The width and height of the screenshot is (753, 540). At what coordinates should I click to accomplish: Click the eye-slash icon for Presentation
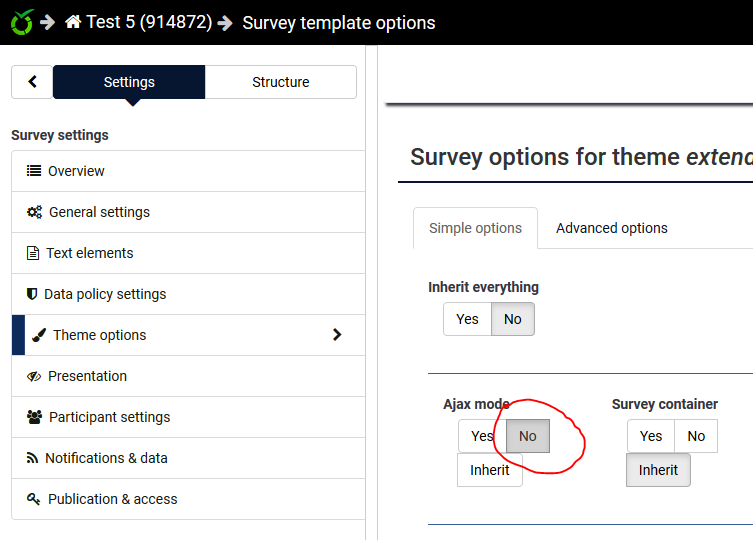34,376
